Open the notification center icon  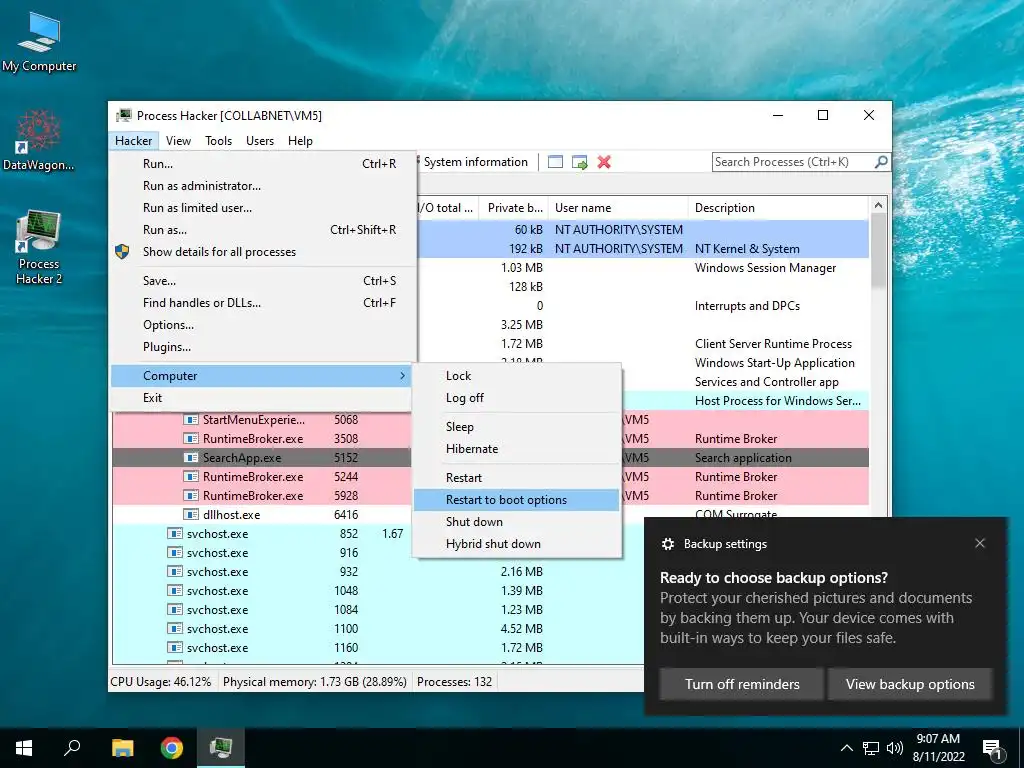[x=992, y=749]
